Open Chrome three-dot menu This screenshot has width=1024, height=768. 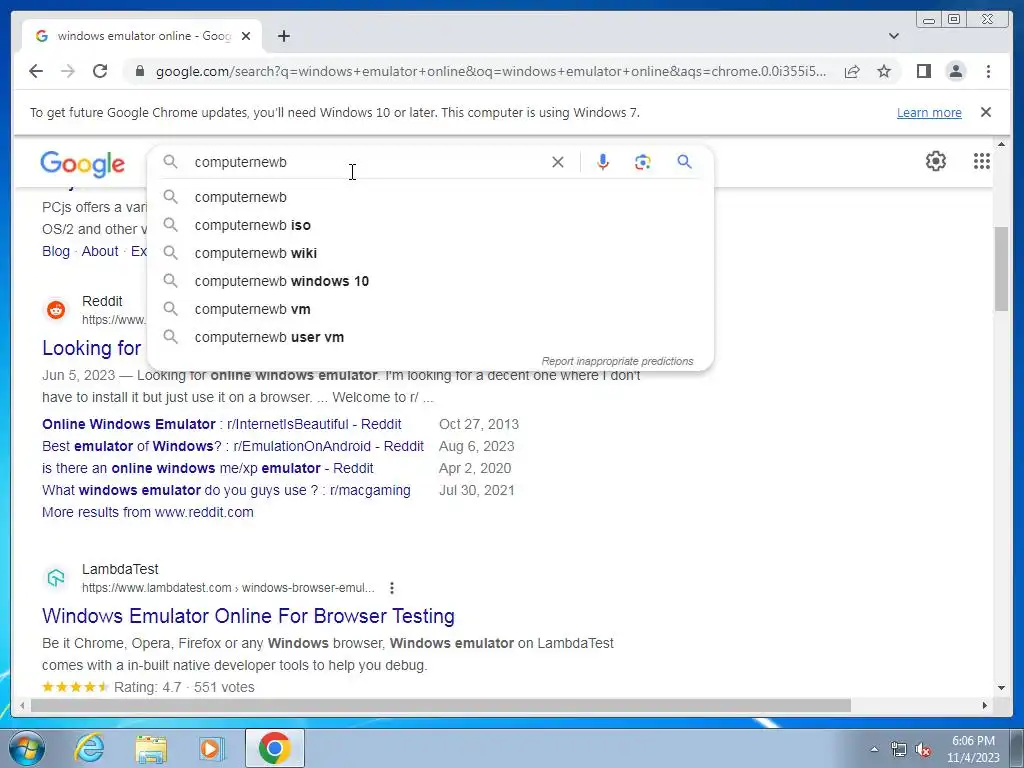pos(988,71)
